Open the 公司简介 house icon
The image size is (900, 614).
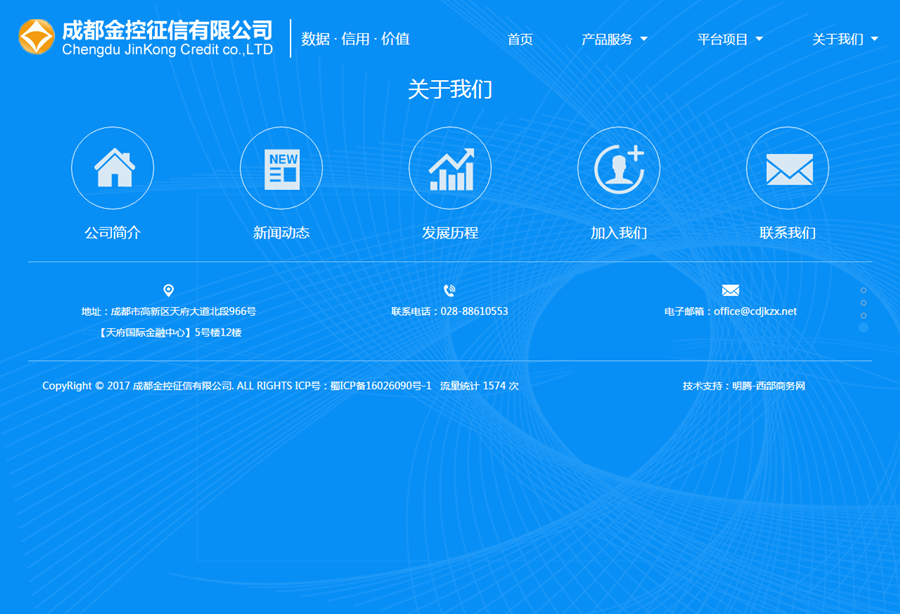point(113,168)
